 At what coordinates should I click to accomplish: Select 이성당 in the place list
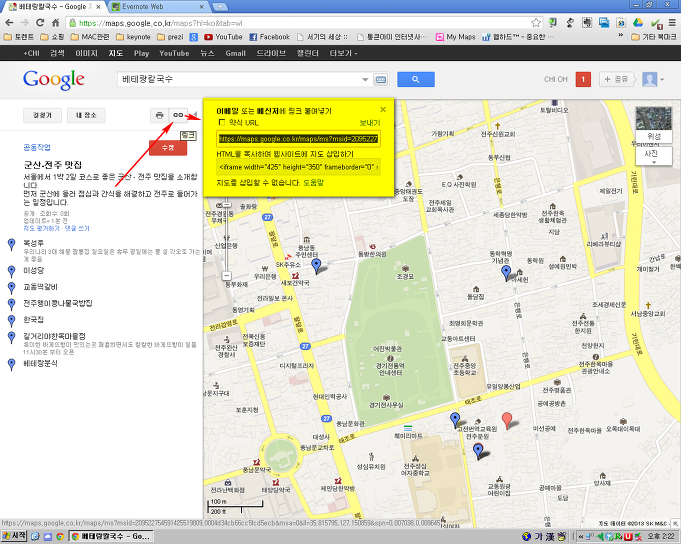33,270
